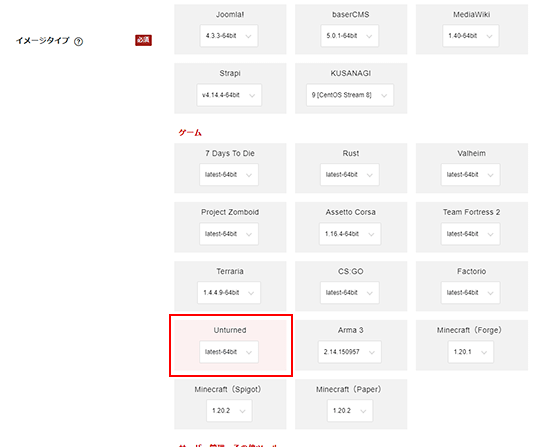This screenshot has width=550, height=447.
Task: Open the Valheim version dropdown
Action: tap(471, 175)
